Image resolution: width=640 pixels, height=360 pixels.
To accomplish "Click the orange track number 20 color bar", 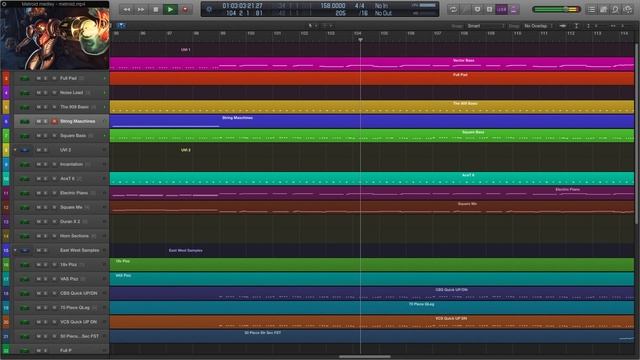I will click(6, 322).
